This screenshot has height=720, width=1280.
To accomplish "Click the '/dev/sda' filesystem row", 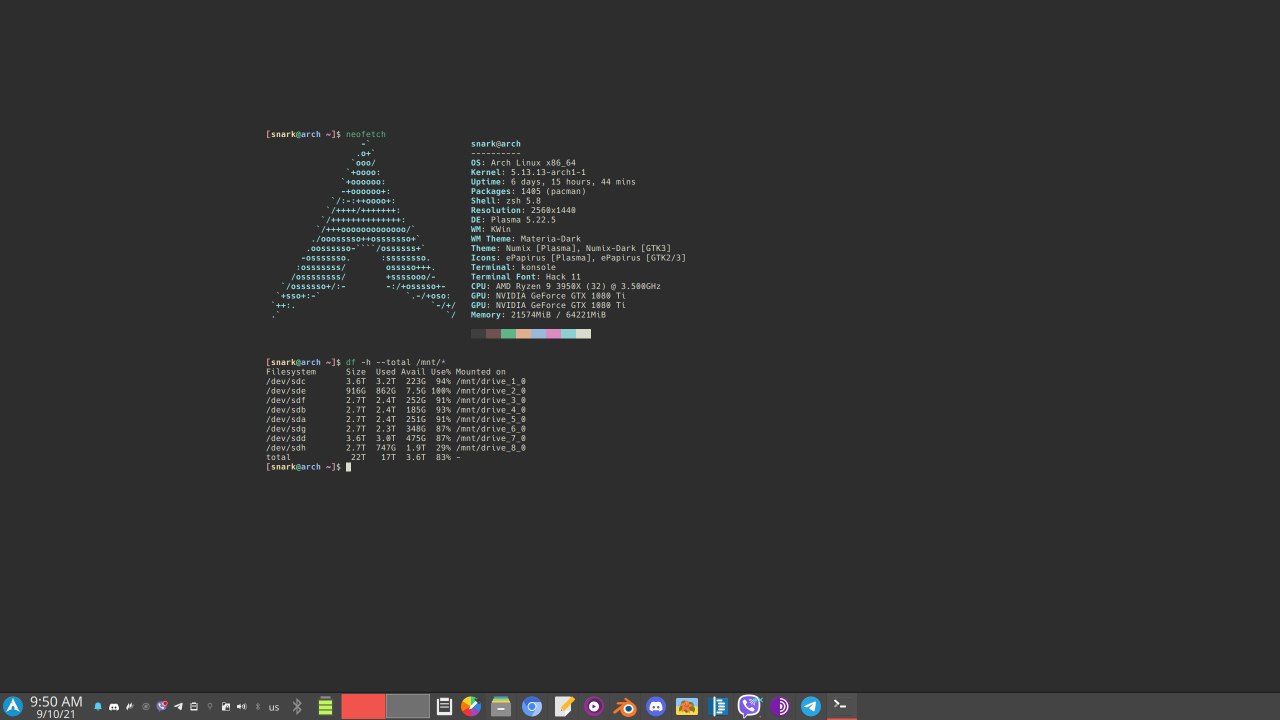I will (x=396, y=419).
